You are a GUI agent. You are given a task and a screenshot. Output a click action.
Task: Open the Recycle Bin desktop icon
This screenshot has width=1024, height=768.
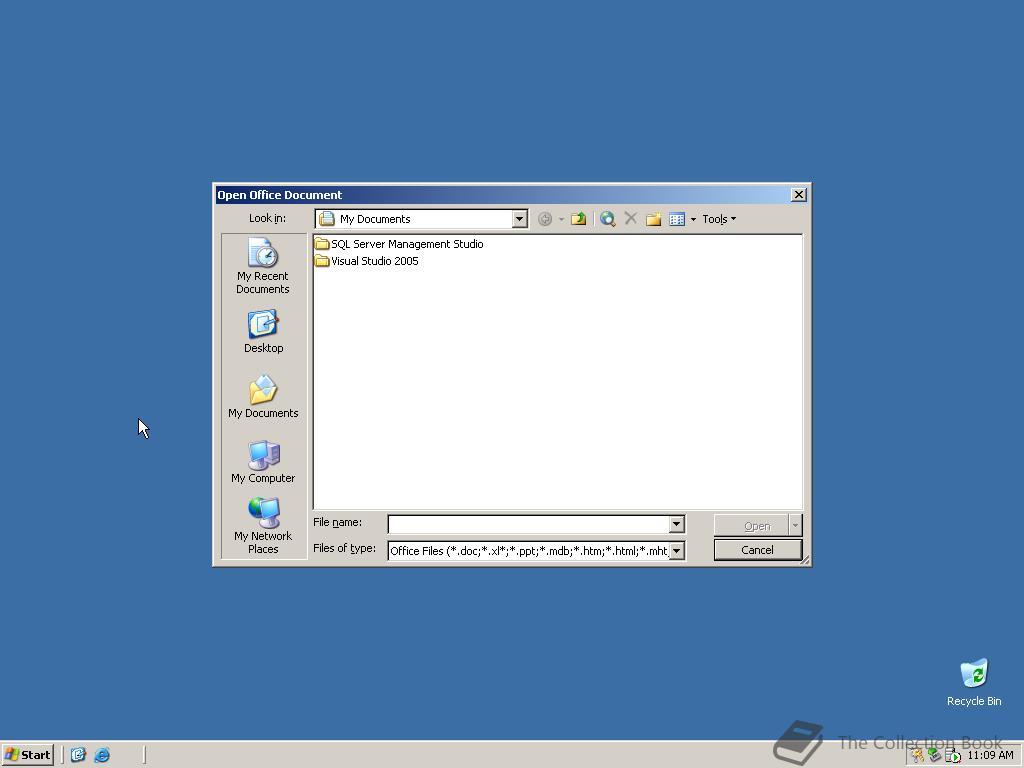pos(974,682)
